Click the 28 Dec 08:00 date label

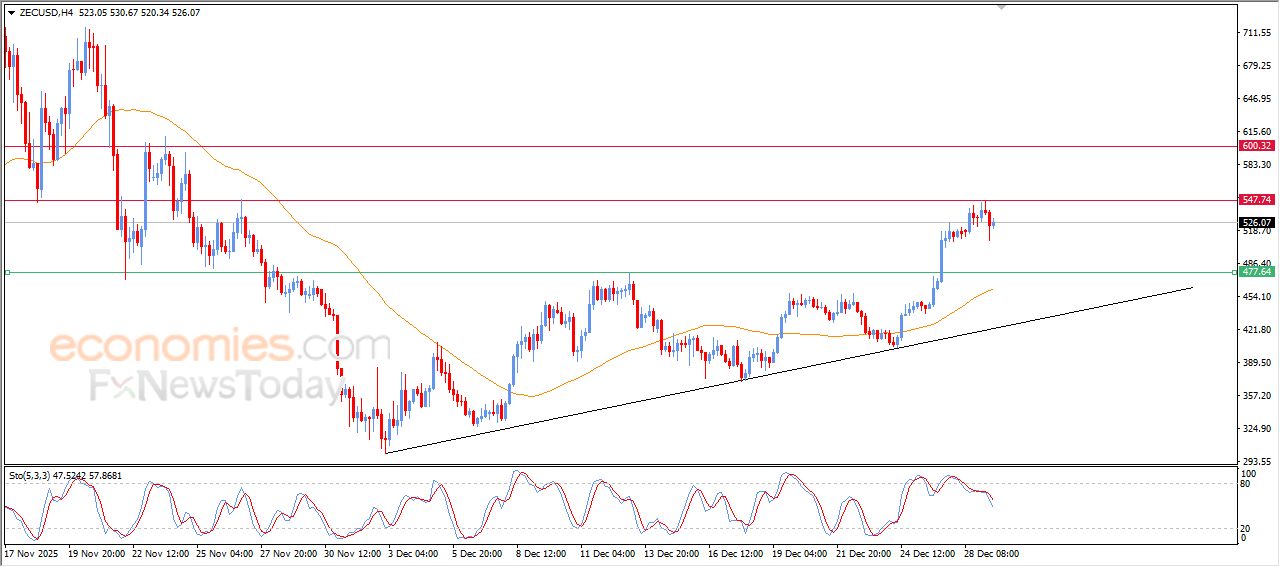coord(993,553)
